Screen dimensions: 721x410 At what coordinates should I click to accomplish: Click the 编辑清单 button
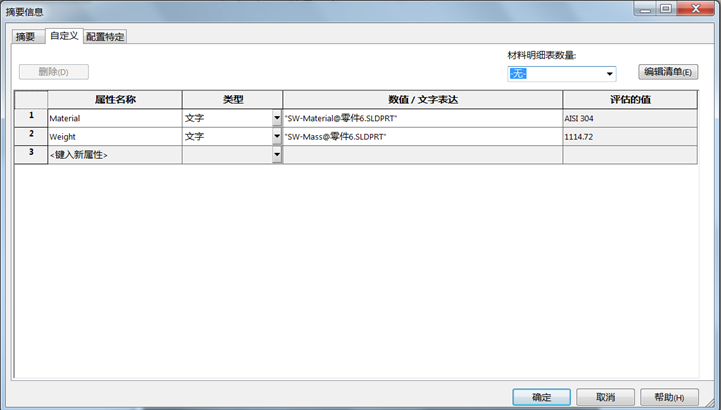tap(668, 72)
